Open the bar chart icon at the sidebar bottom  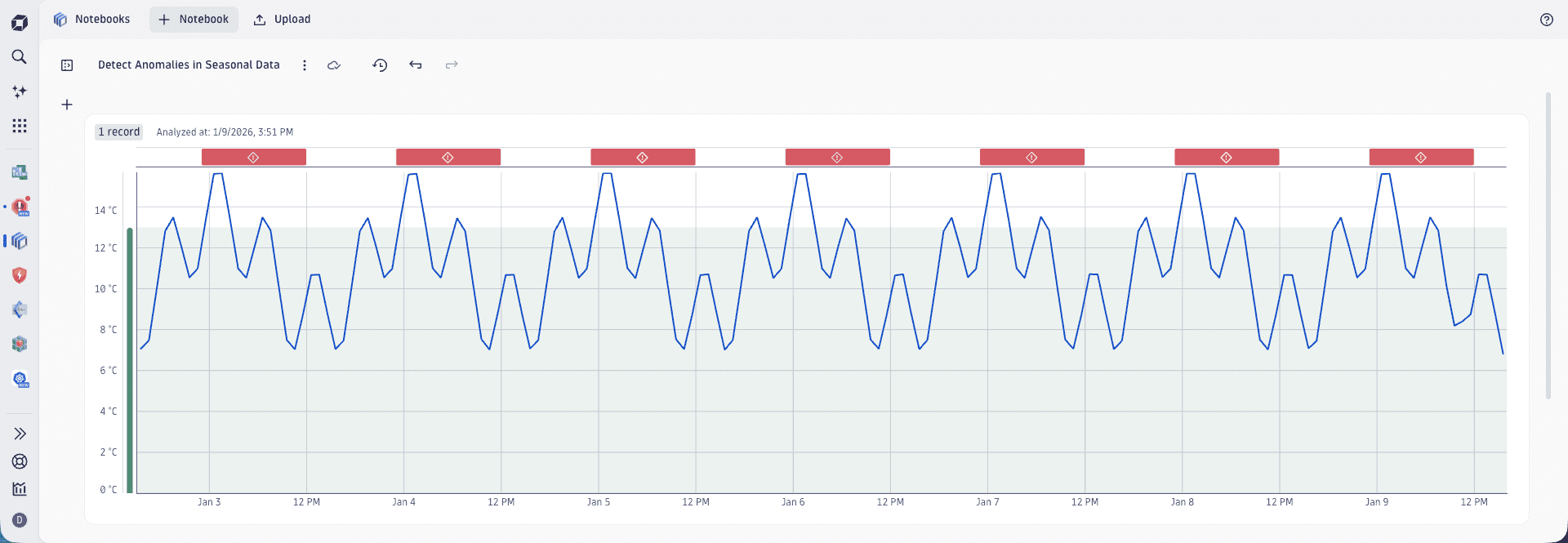tap(20, 489)
